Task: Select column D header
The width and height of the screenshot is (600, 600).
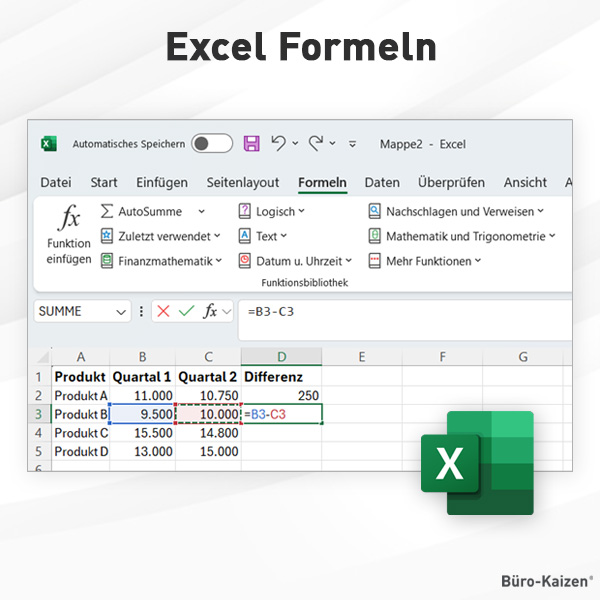Action: pos(282,357)
